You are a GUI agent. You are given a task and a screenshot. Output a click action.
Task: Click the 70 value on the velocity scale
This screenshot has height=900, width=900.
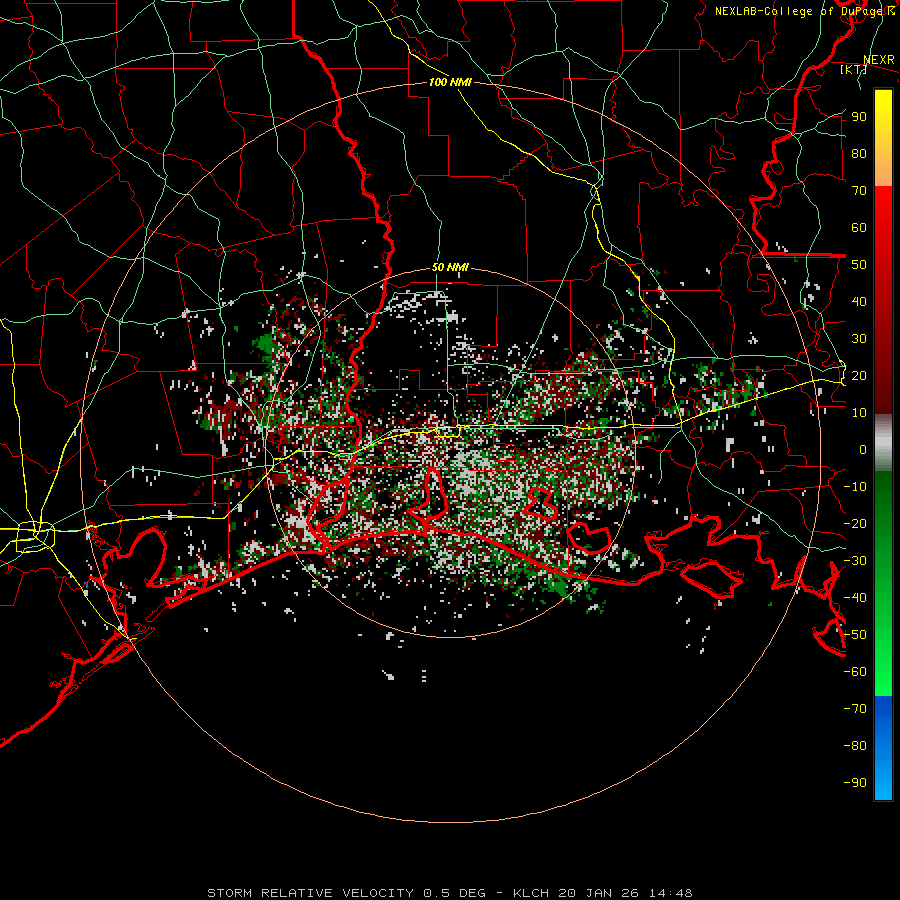tap(859, 191)
